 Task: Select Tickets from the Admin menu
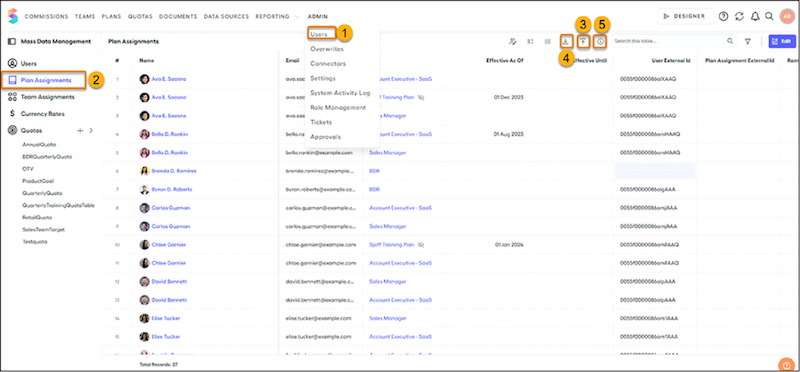point(321,122)
